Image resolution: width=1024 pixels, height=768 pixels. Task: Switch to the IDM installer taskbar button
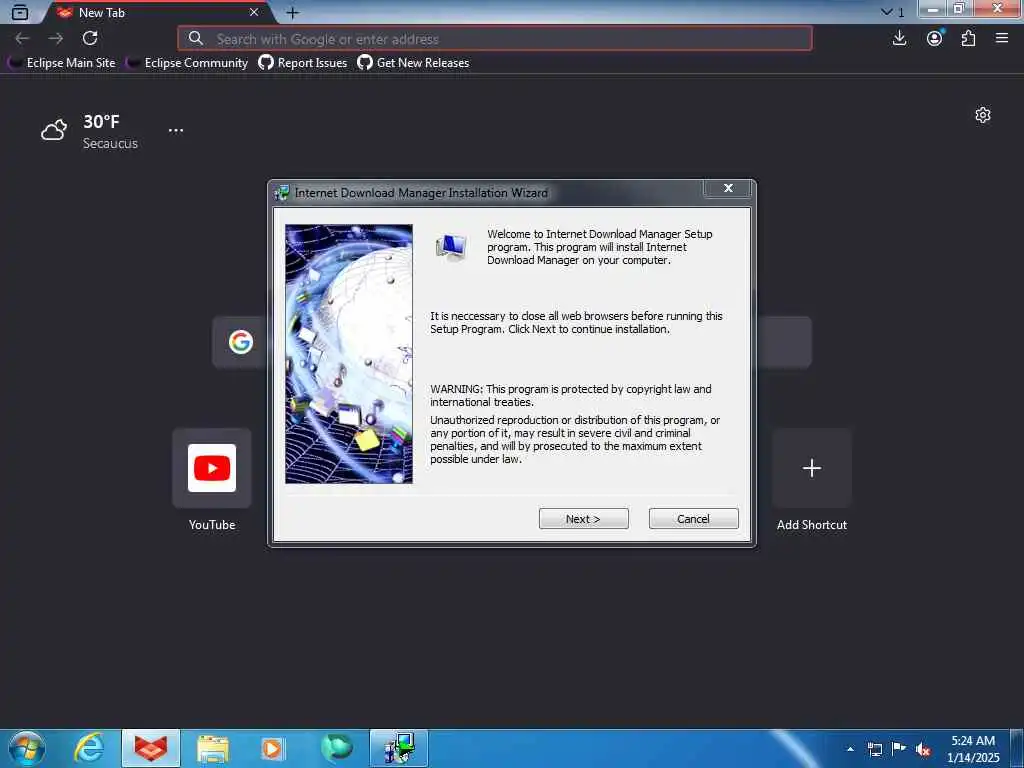tap(399, 748)
